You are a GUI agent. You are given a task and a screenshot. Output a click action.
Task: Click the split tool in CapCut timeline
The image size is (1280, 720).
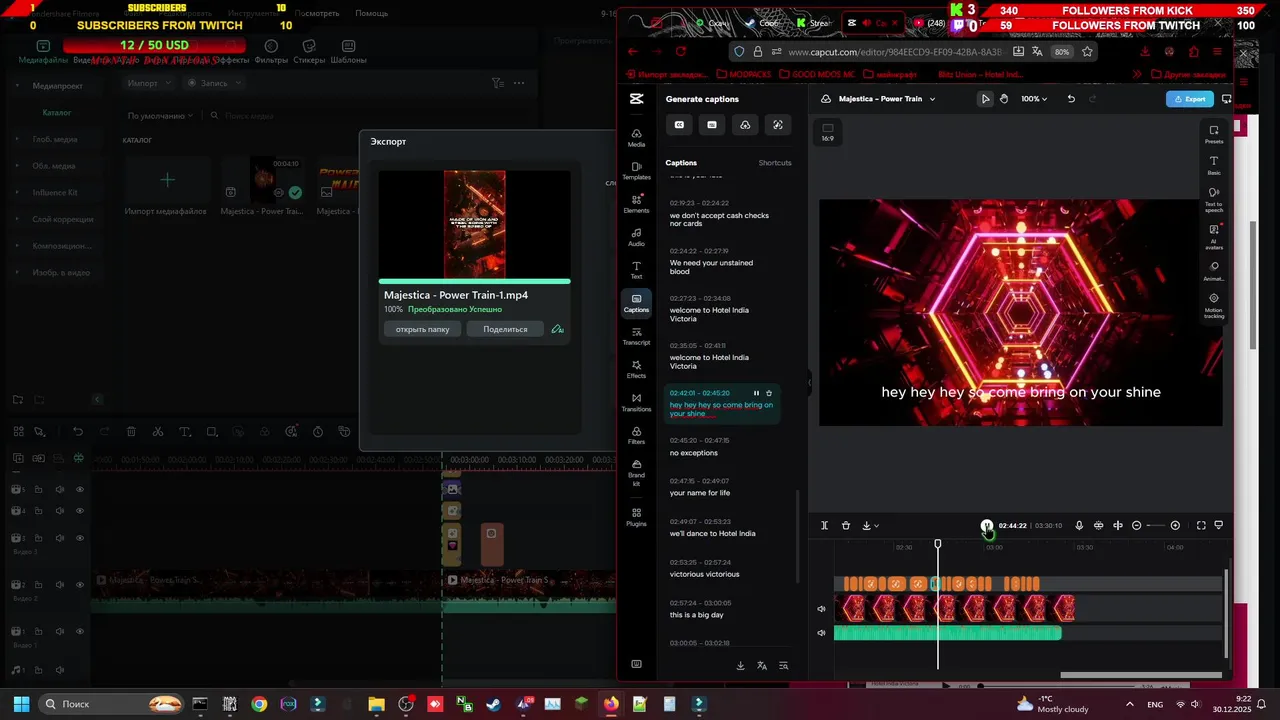(x=824, y=525)
